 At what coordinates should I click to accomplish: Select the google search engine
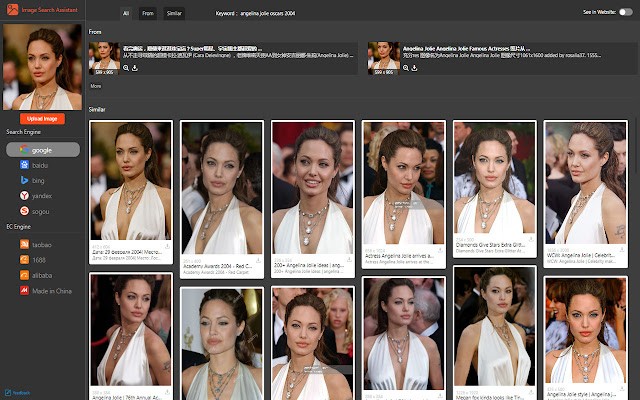(x=43, y=150)
